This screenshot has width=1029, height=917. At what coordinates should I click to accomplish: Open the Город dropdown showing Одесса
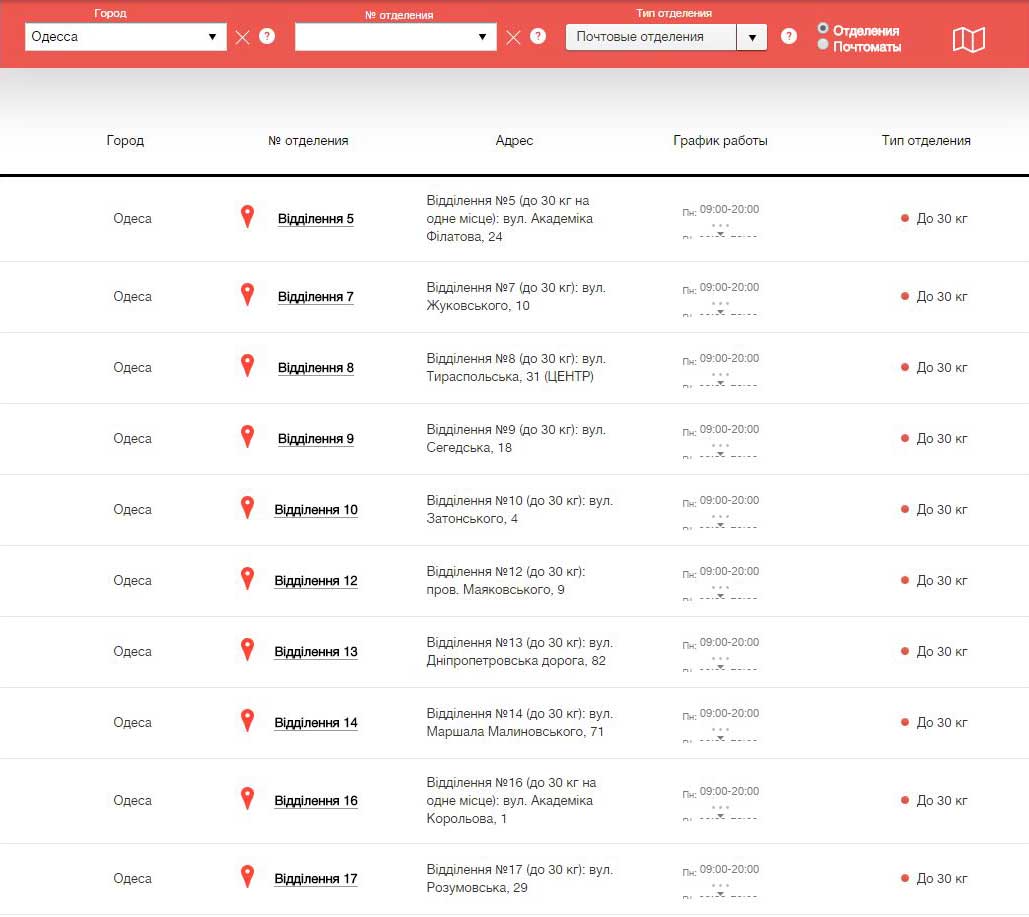click(125, 37)
